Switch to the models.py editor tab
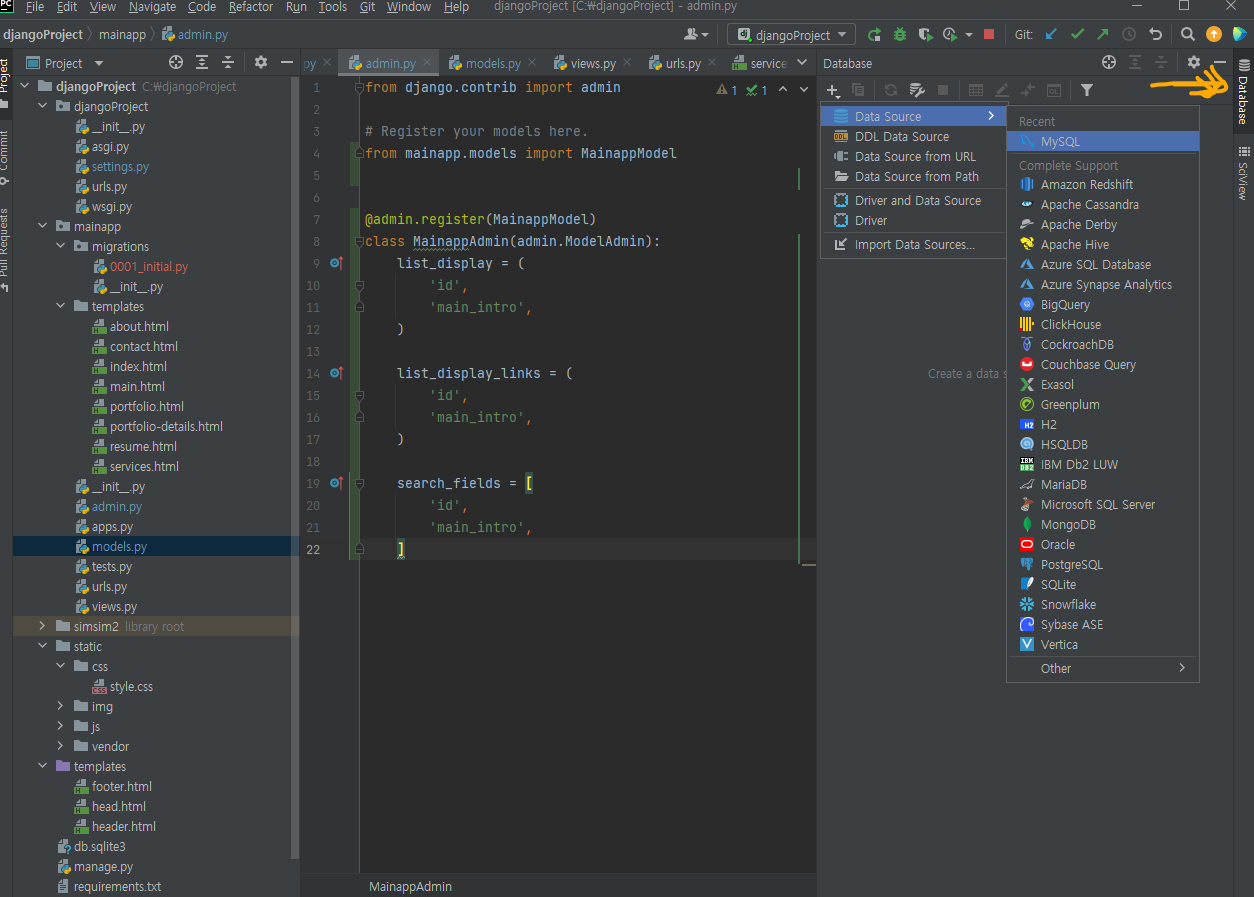The height and width of the screenshot is (897, 1254). (x=493, y=63)
